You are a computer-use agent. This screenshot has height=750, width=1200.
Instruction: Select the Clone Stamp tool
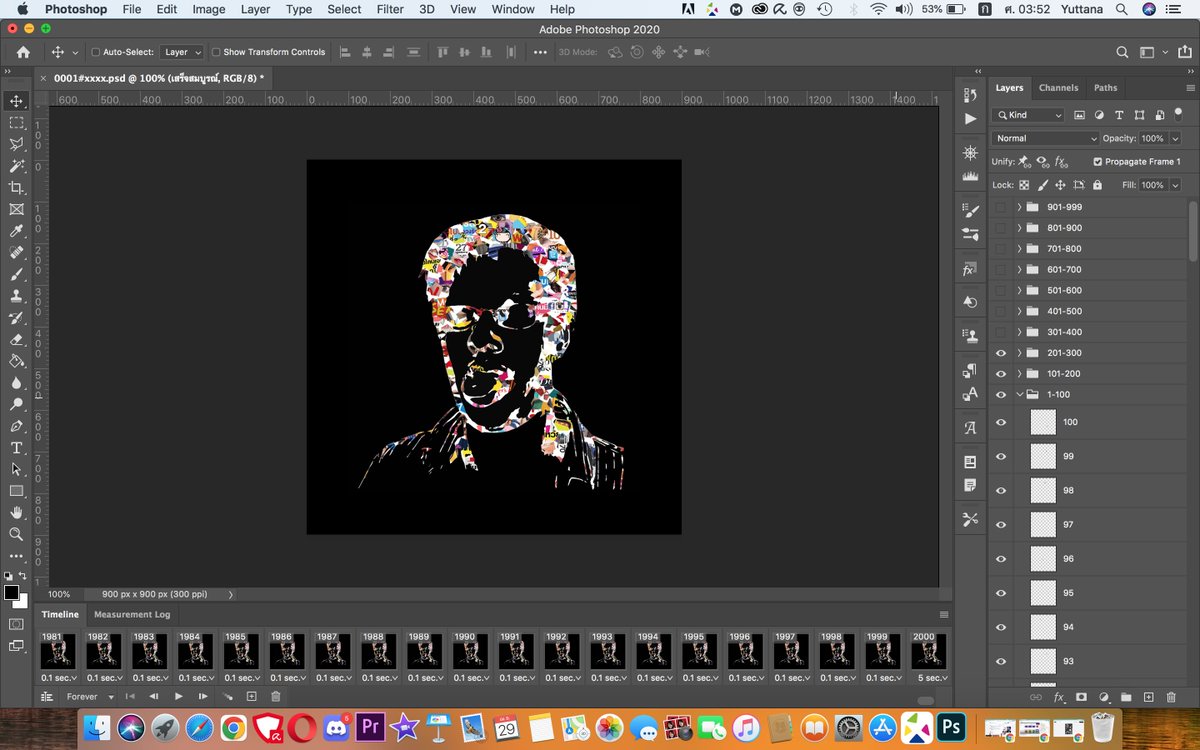coord(16,296)
